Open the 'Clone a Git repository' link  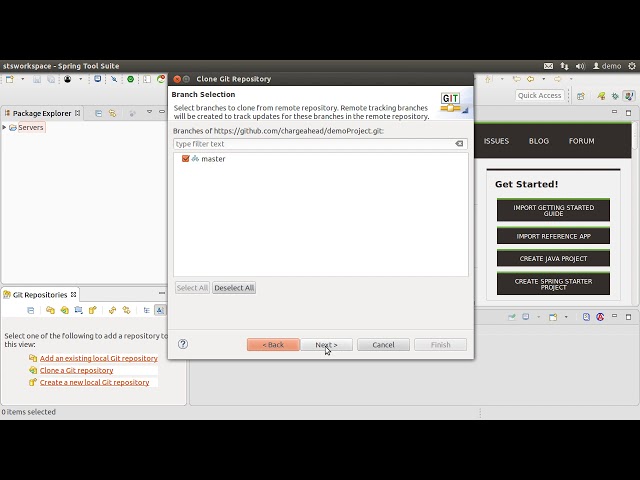77,371
